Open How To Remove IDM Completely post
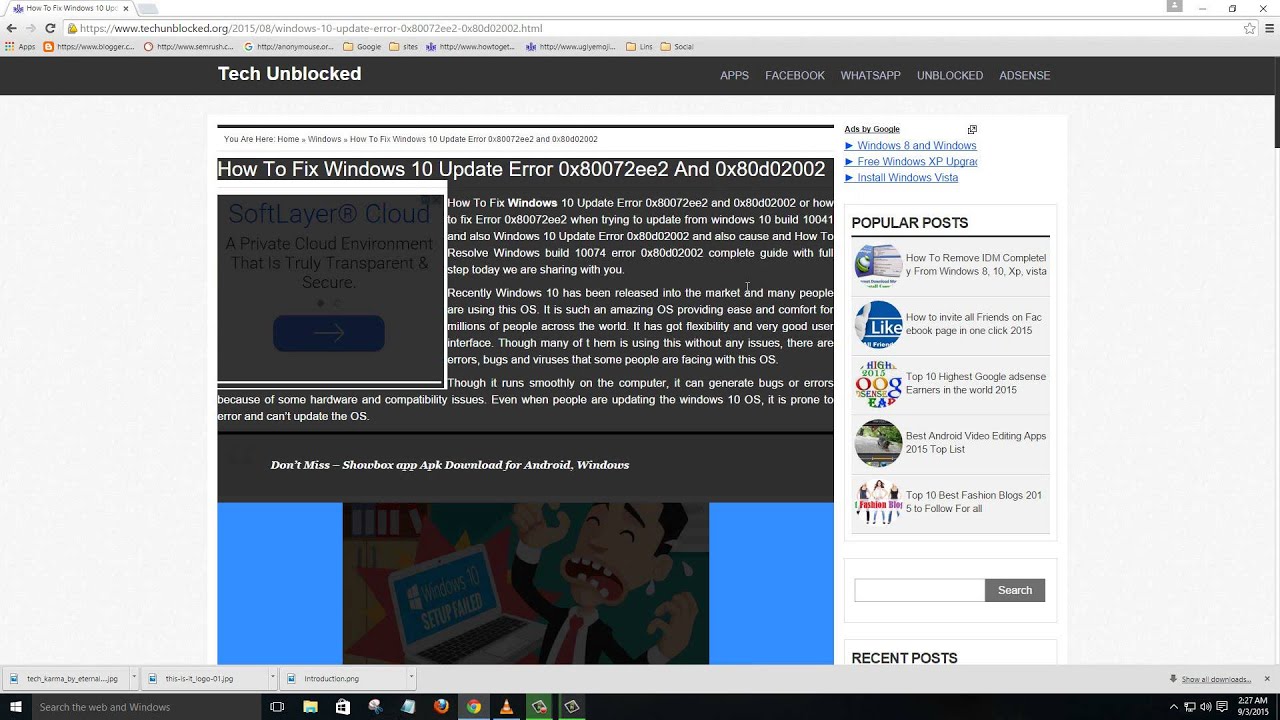The image size is (1280, 720). pyautogui.click(x=976, y=265)
